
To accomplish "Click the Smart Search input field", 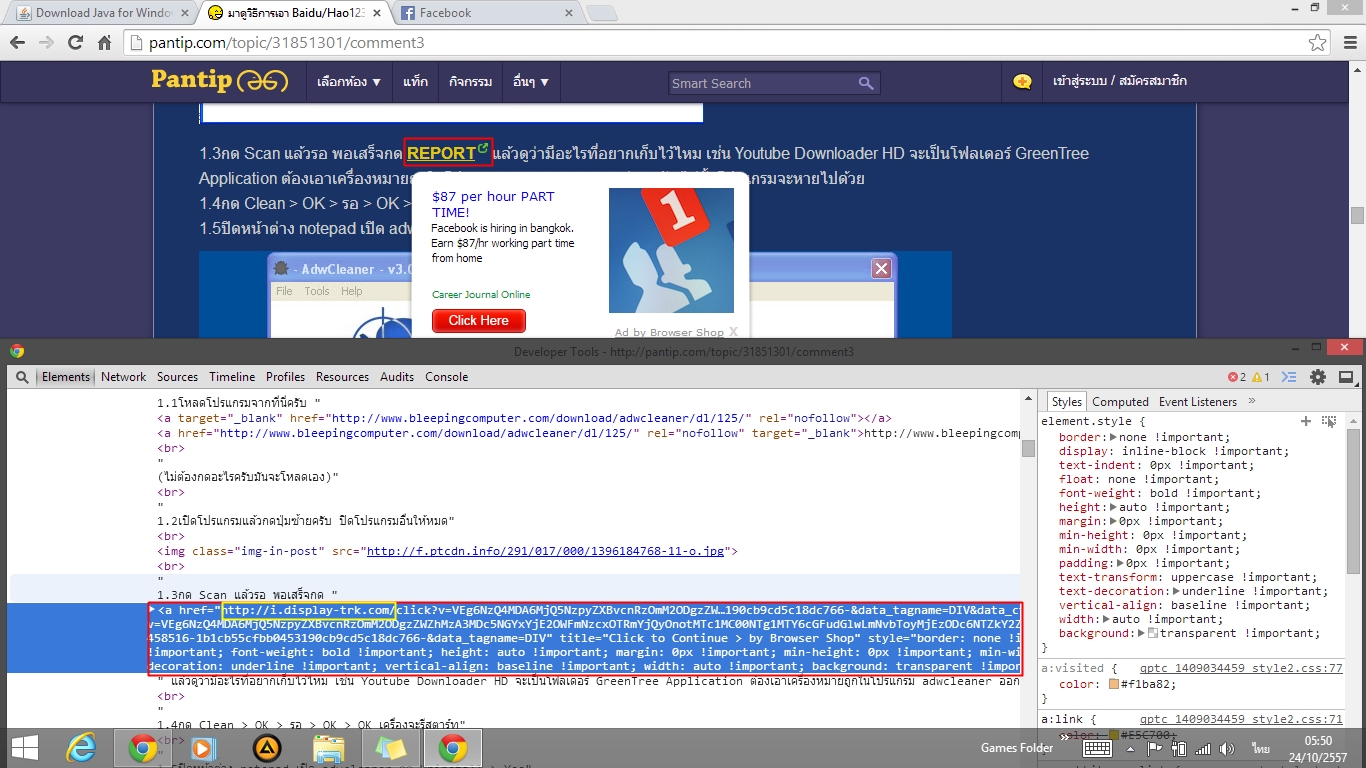I will [x=764, y=83].
